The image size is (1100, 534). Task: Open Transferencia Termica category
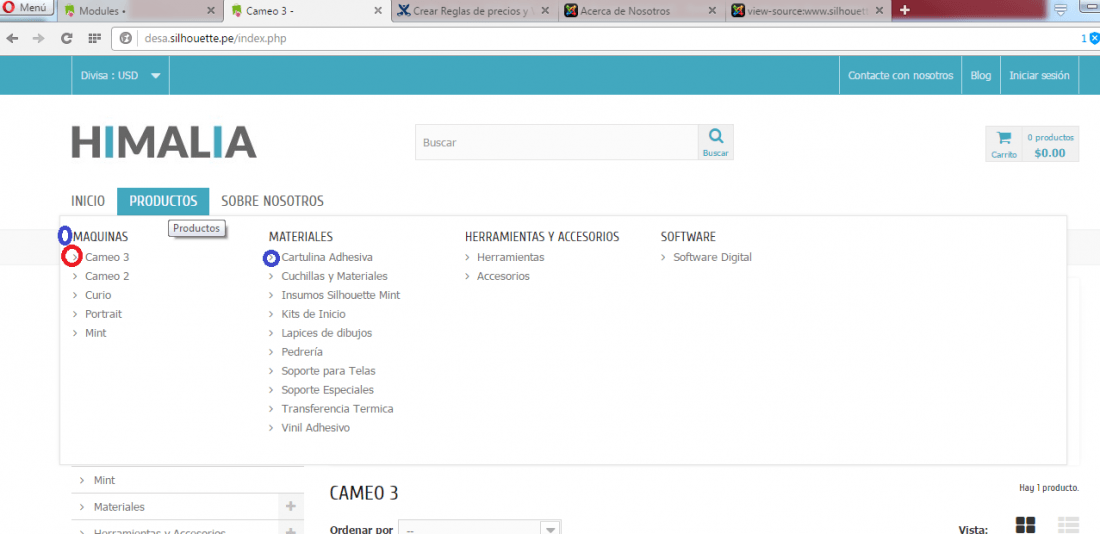tap(337, 409)
